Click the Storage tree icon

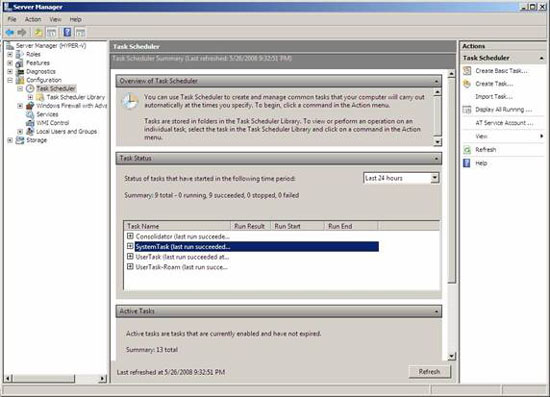coord(20,140)
